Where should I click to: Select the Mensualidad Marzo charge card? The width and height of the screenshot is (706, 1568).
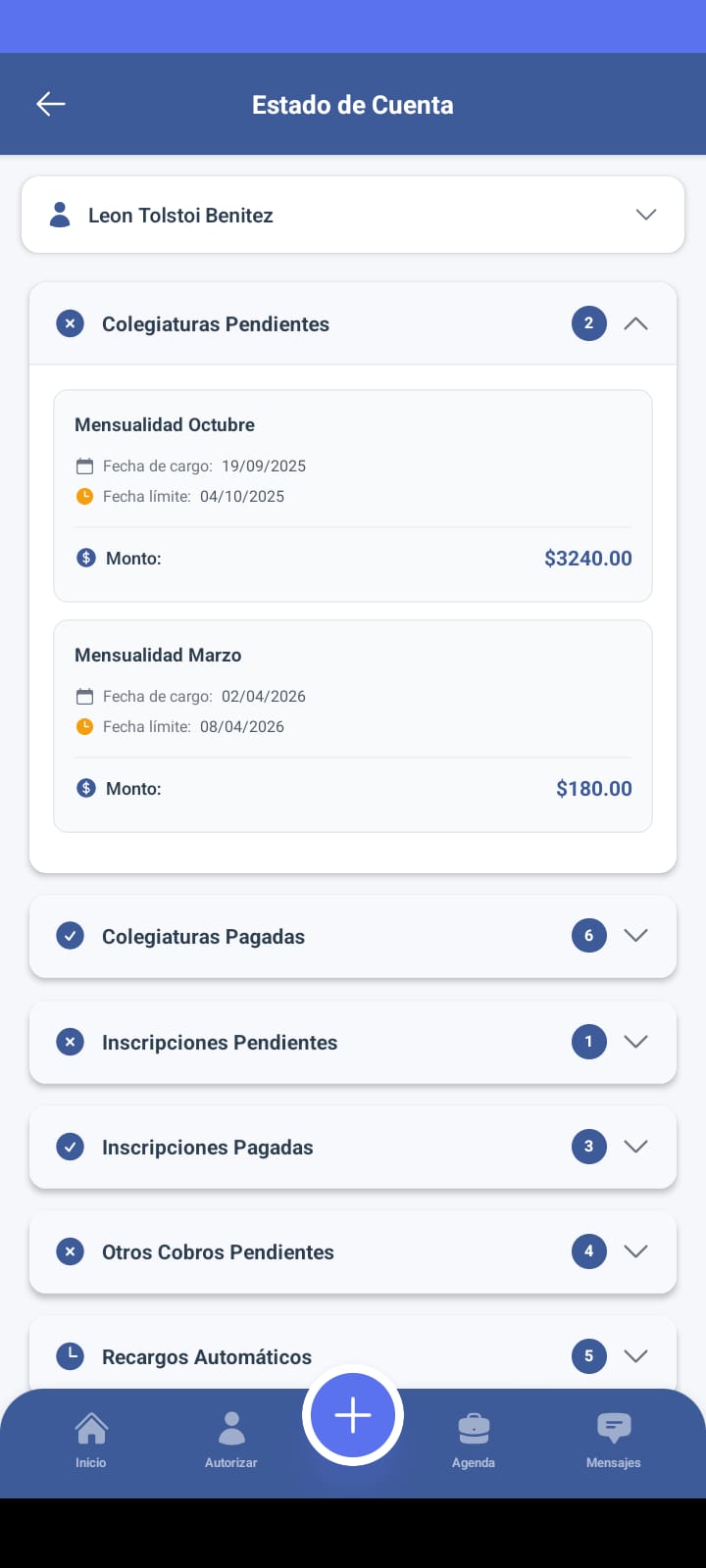point(353,725)
